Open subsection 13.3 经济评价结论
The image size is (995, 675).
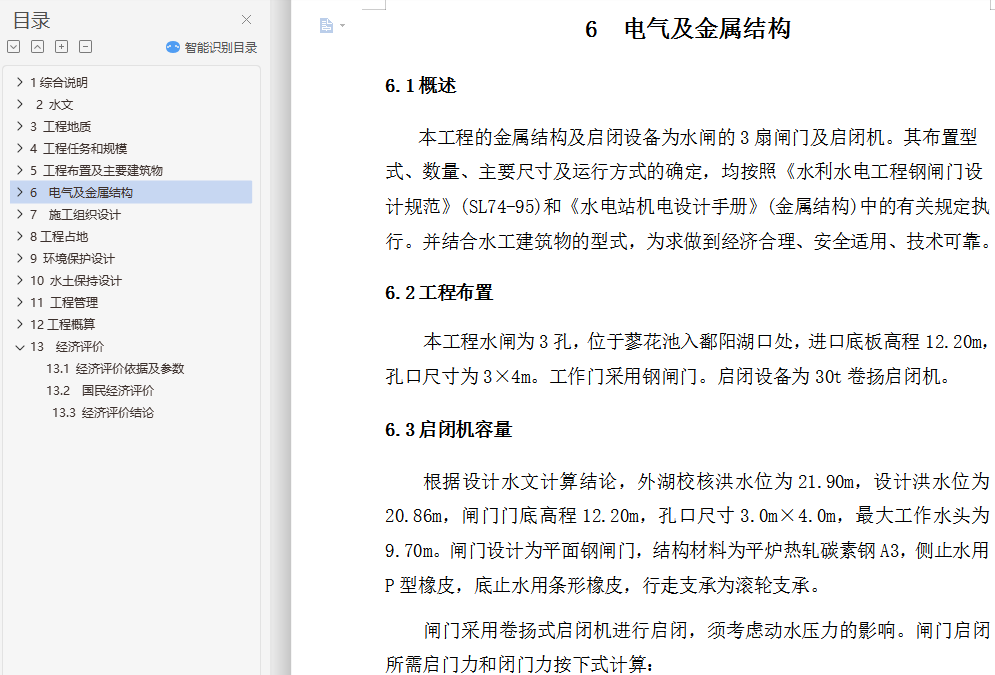pyautogui.click(x=103, y=412)
